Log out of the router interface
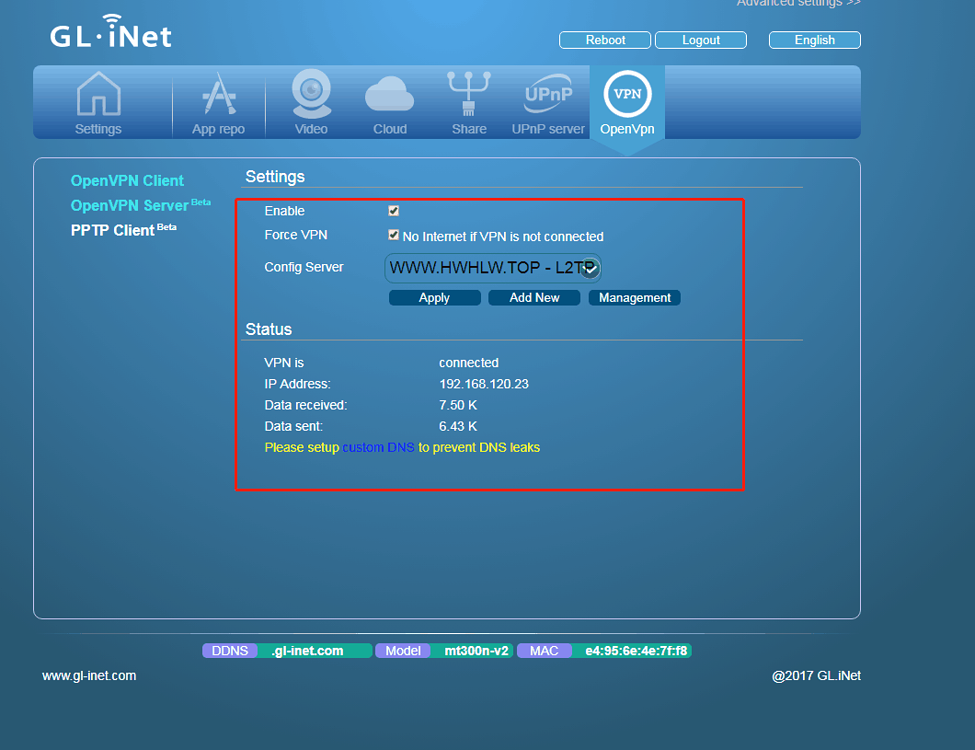This screenshot has width=975, height=750. (700, 39)
